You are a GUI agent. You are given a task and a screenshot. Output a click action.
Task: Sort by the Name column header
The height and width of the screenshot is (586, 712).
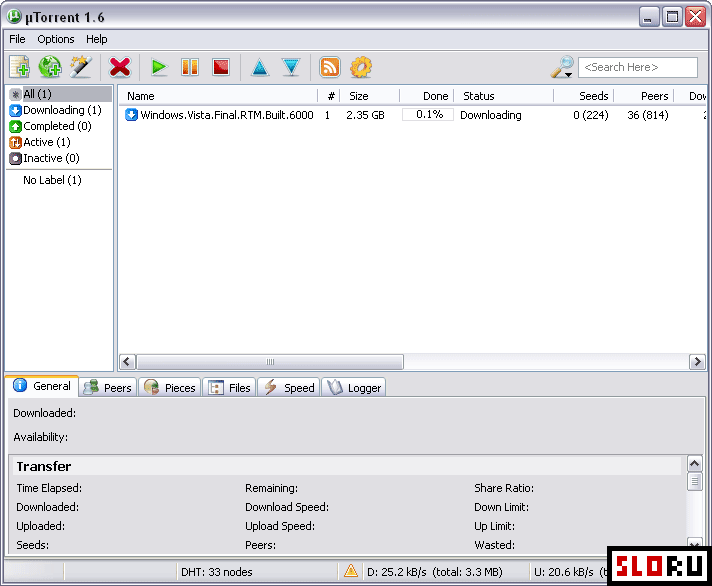coord(218,96)
